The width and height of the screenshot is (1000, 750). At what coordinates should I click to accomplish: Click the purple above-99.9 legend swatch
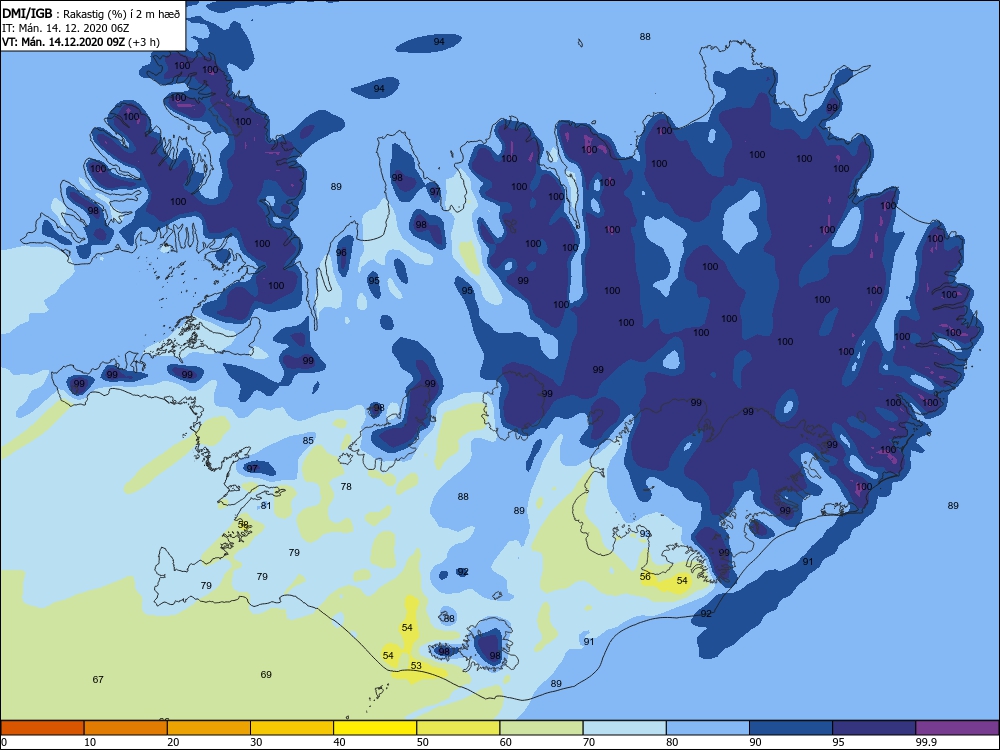tap(957, 728)
